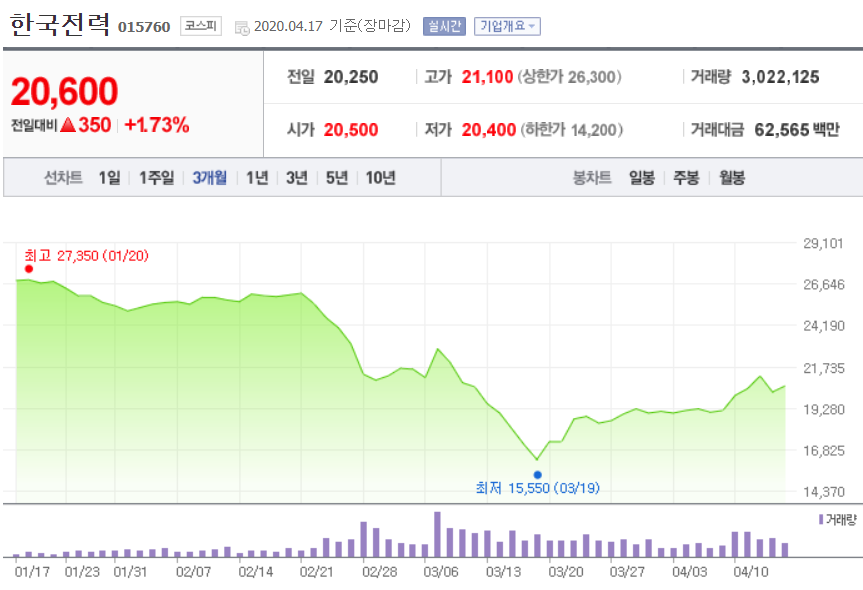This screenshot has height=590, width=863.
Task: Click the 최고 27,350 (01/20) label
Action: (86, 256)
